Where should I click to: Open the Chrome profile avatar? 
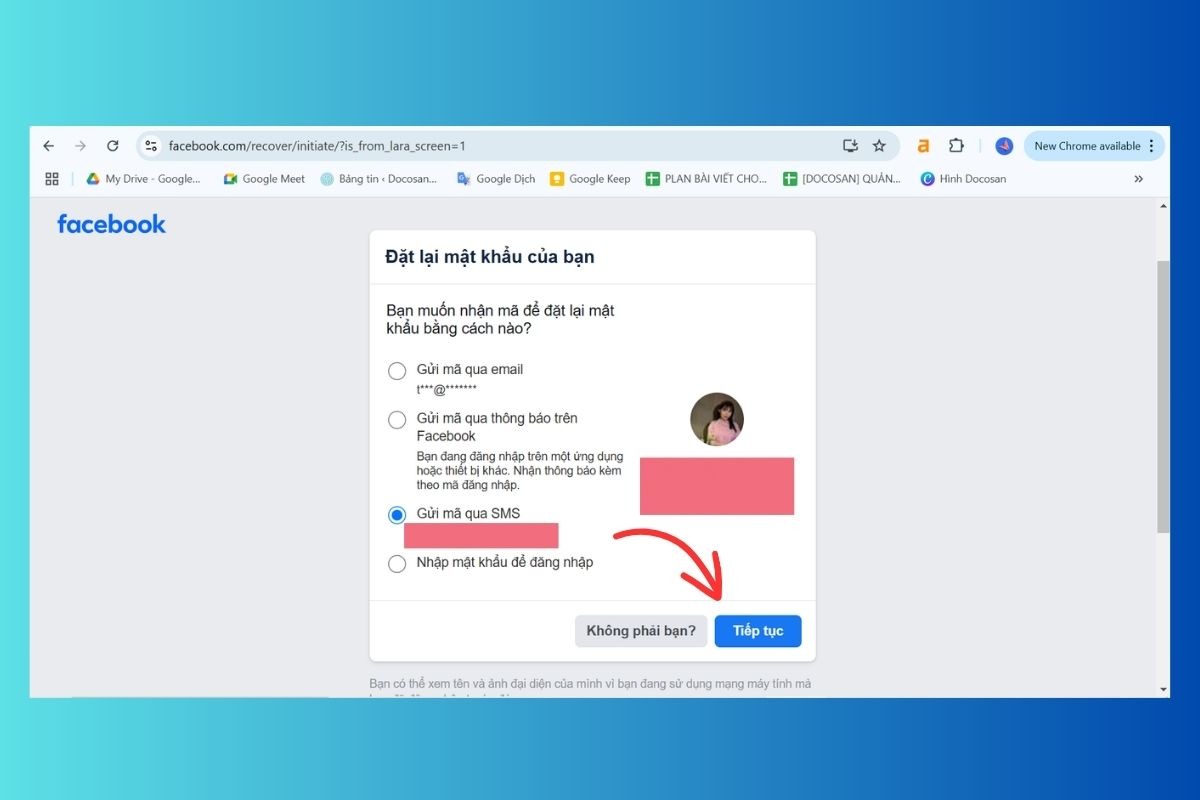point(1004,146)
